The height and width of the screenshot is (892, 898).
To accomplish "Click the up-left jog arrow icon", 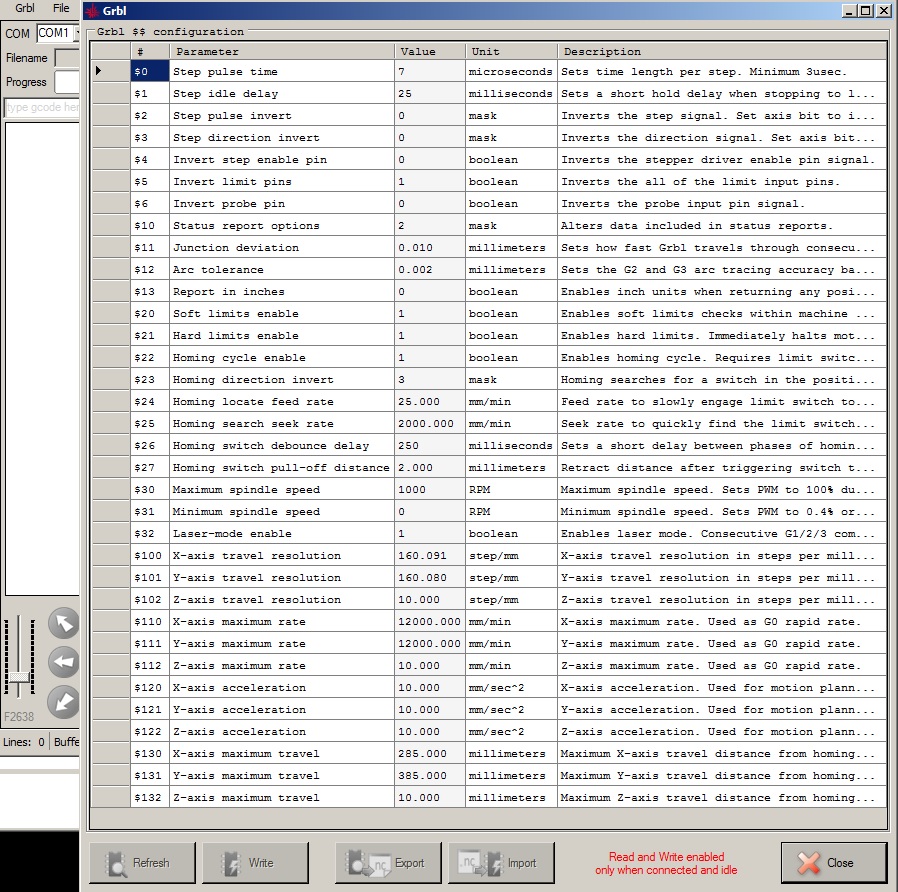I will [64, 623].
